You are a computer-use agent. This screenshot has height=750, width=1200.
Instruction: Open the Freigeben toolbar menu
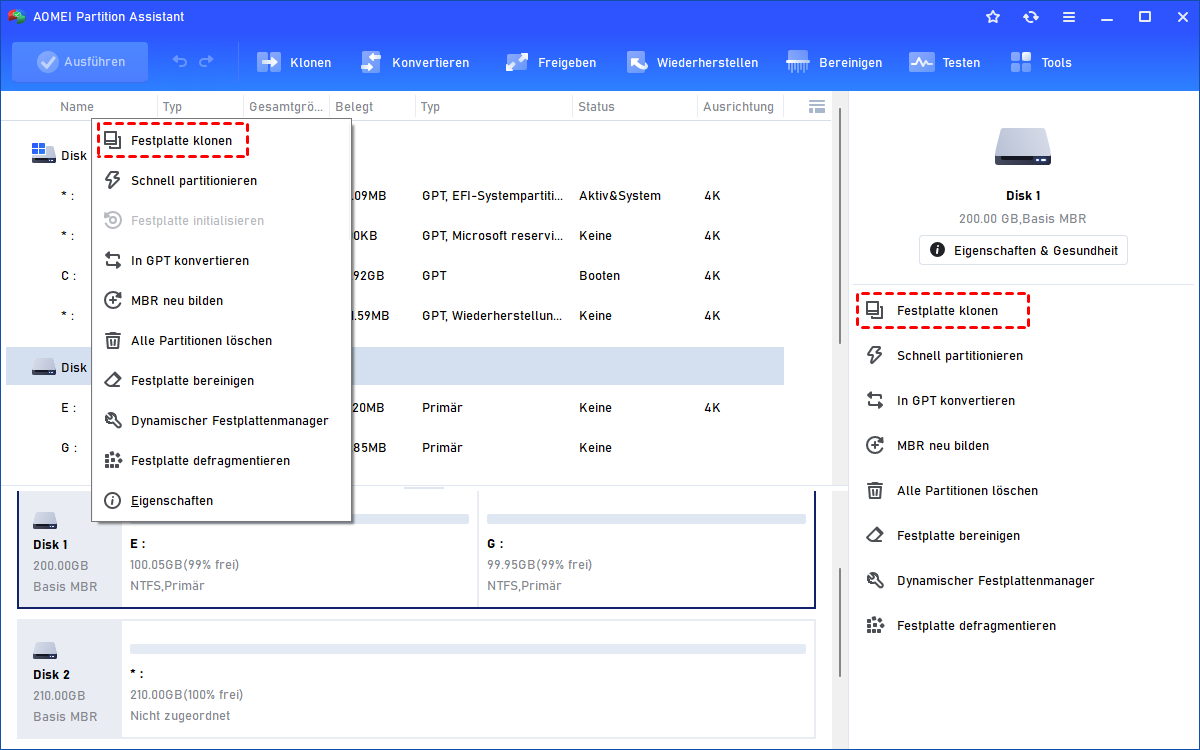tap(551, 62)
